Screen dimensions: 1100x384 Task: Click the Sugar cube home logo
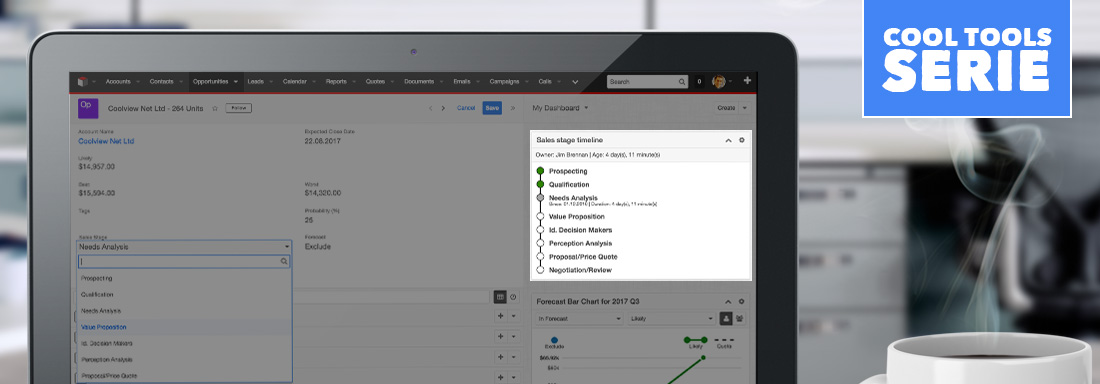(82, 81)
